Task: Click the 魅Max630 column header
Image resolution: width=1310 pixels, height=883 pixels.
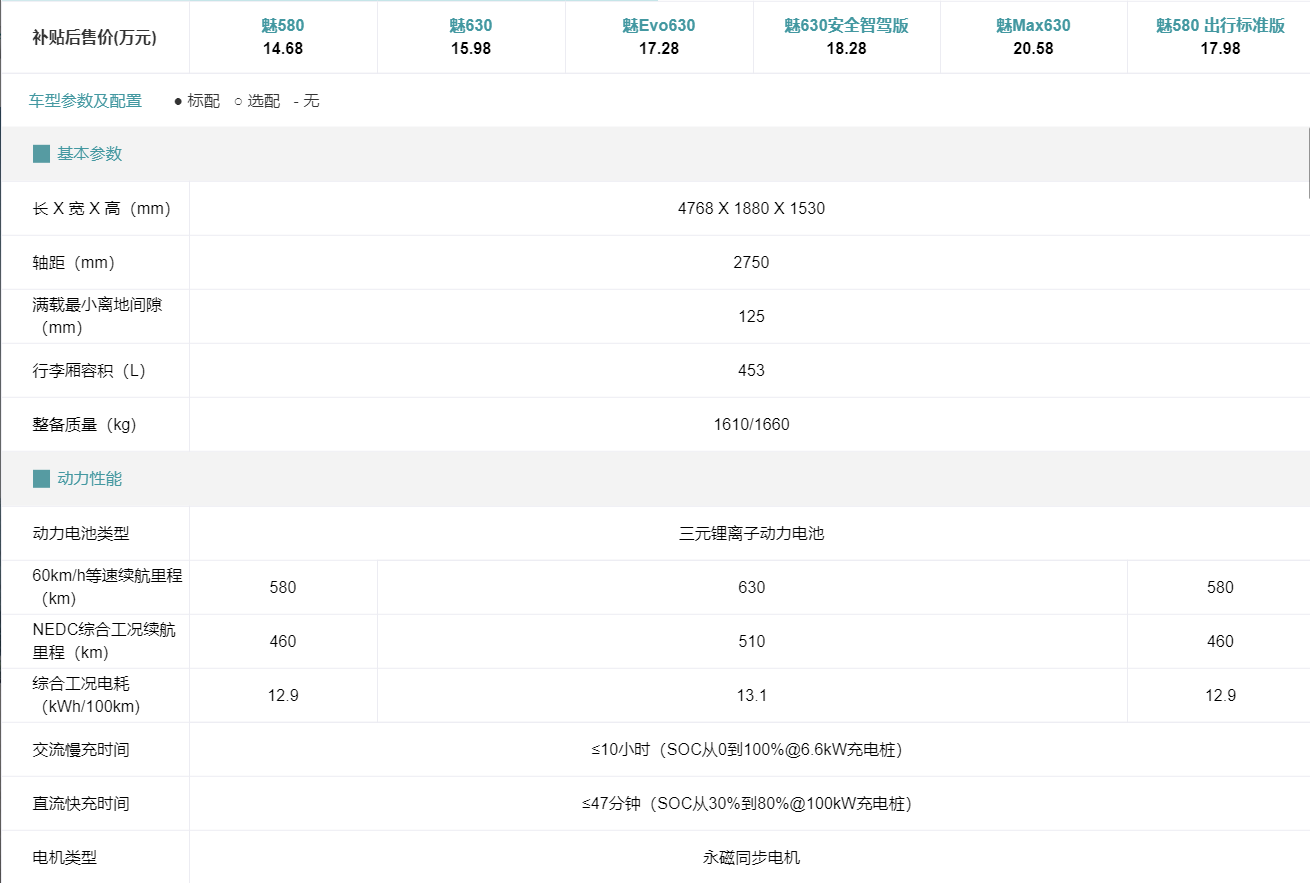Action: (x=1033, y=26)
